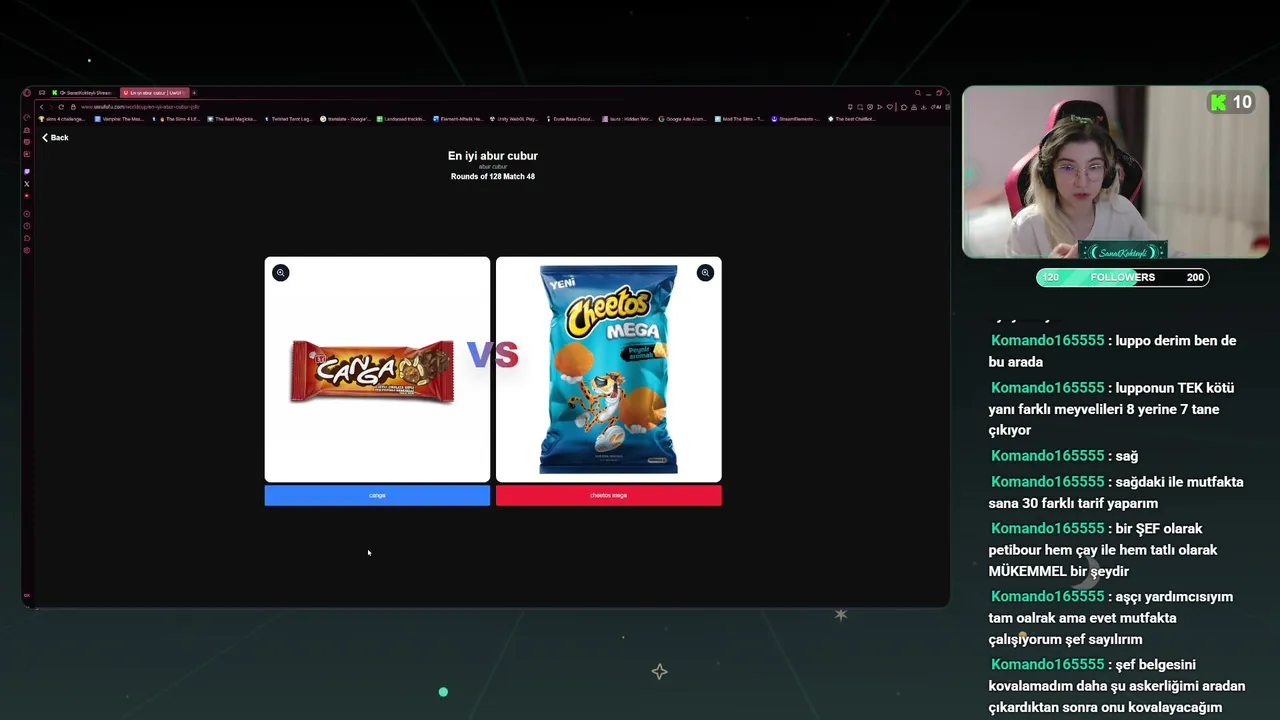Click the Kick viewer count badge showing 10
The width and height of the screenshot is (1280, 720).
pyautogui.click(x=1230, y=102)
